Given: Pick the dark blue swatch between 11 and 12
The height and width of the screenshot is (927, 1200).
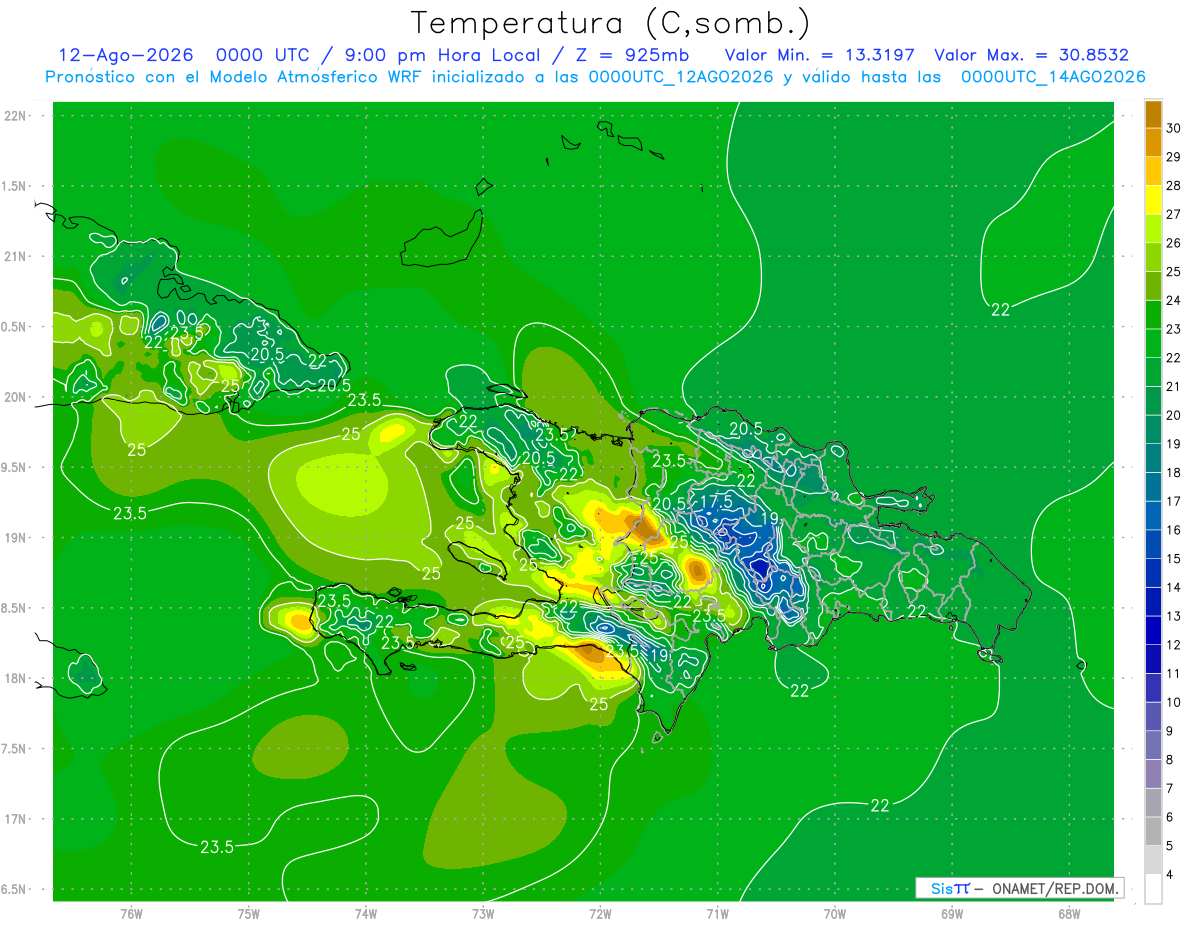Looking at the screenshot, I should (x=1153, y=660).
